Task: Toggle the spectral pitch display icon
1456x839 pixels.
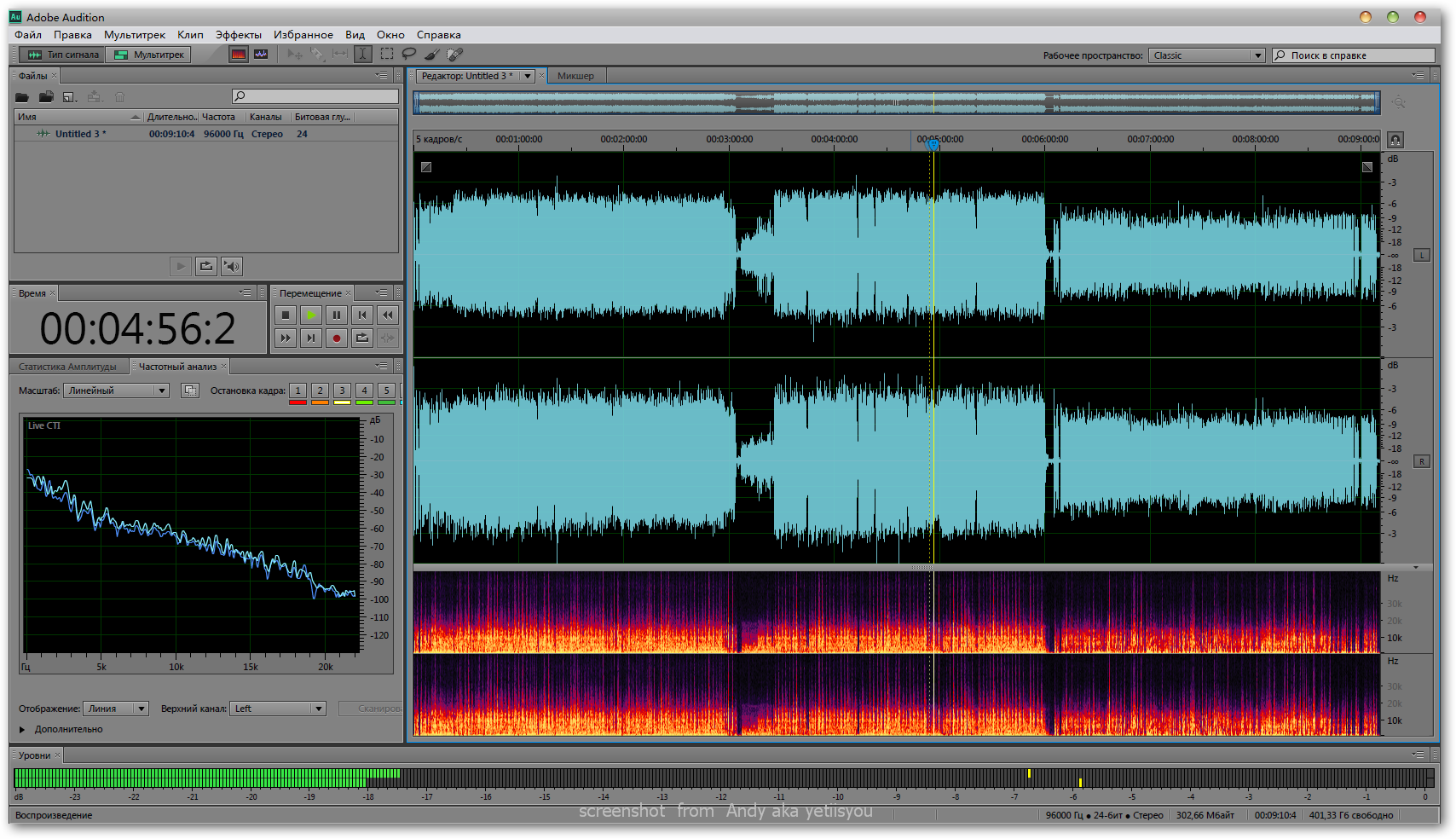Action: 261,55
